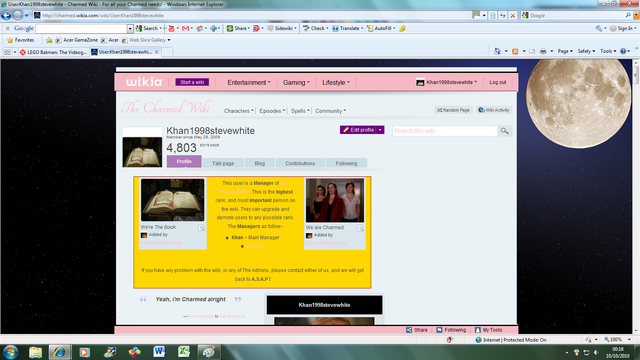Click the spell Check toolbar button
640x360 pixels.
tap(315, 28)
